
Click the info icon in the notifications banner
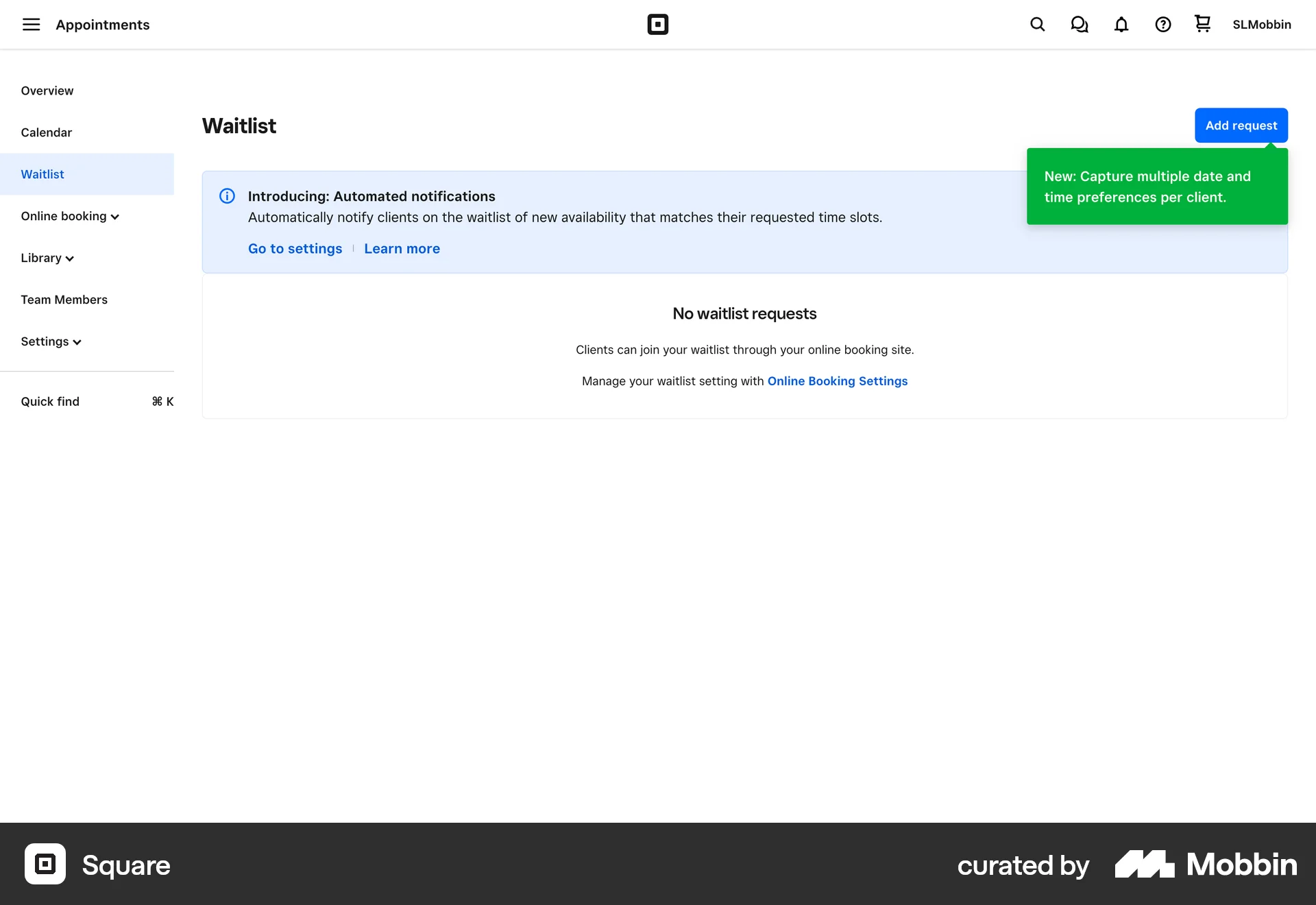point(227,196)
